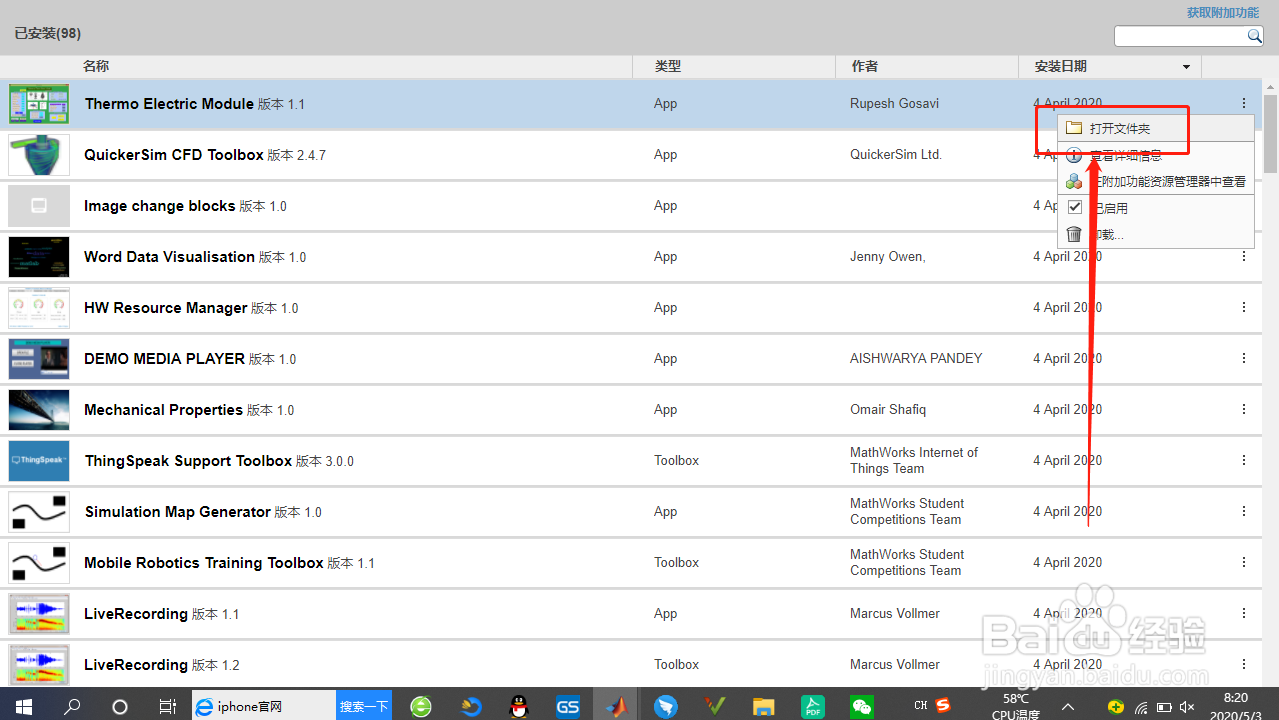The image size is (1279, 720).
Task: Open options menu for ThingSpeak Support Toolbox
Action: coord(1244,460)
